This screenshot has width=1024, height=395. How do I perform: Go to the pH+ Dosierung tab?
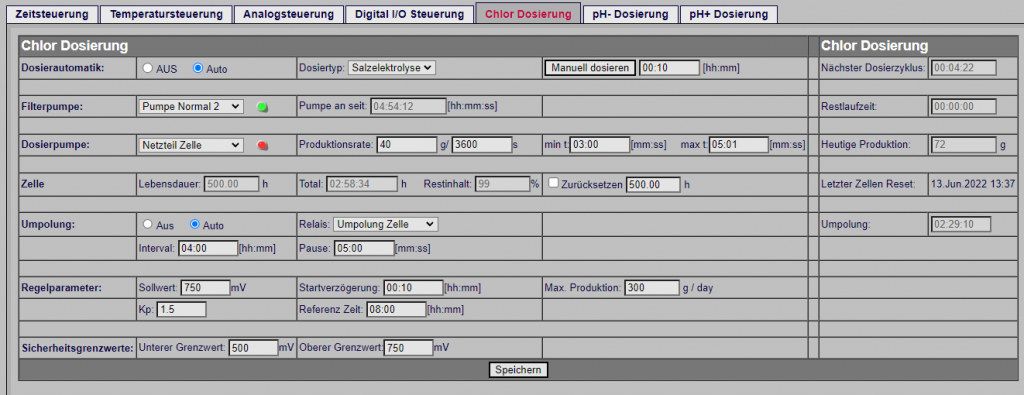pos(729,14)
